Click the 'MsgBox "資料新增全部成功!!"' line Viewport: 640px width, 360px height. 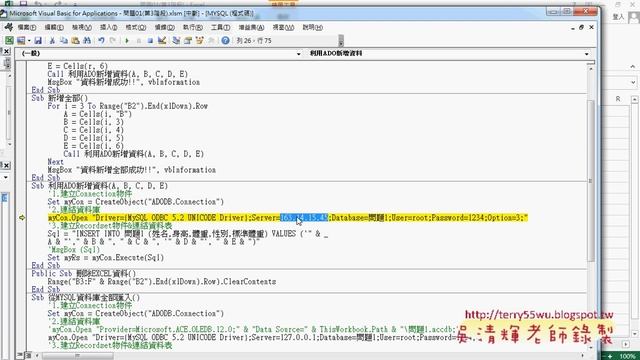coord(131,170)
